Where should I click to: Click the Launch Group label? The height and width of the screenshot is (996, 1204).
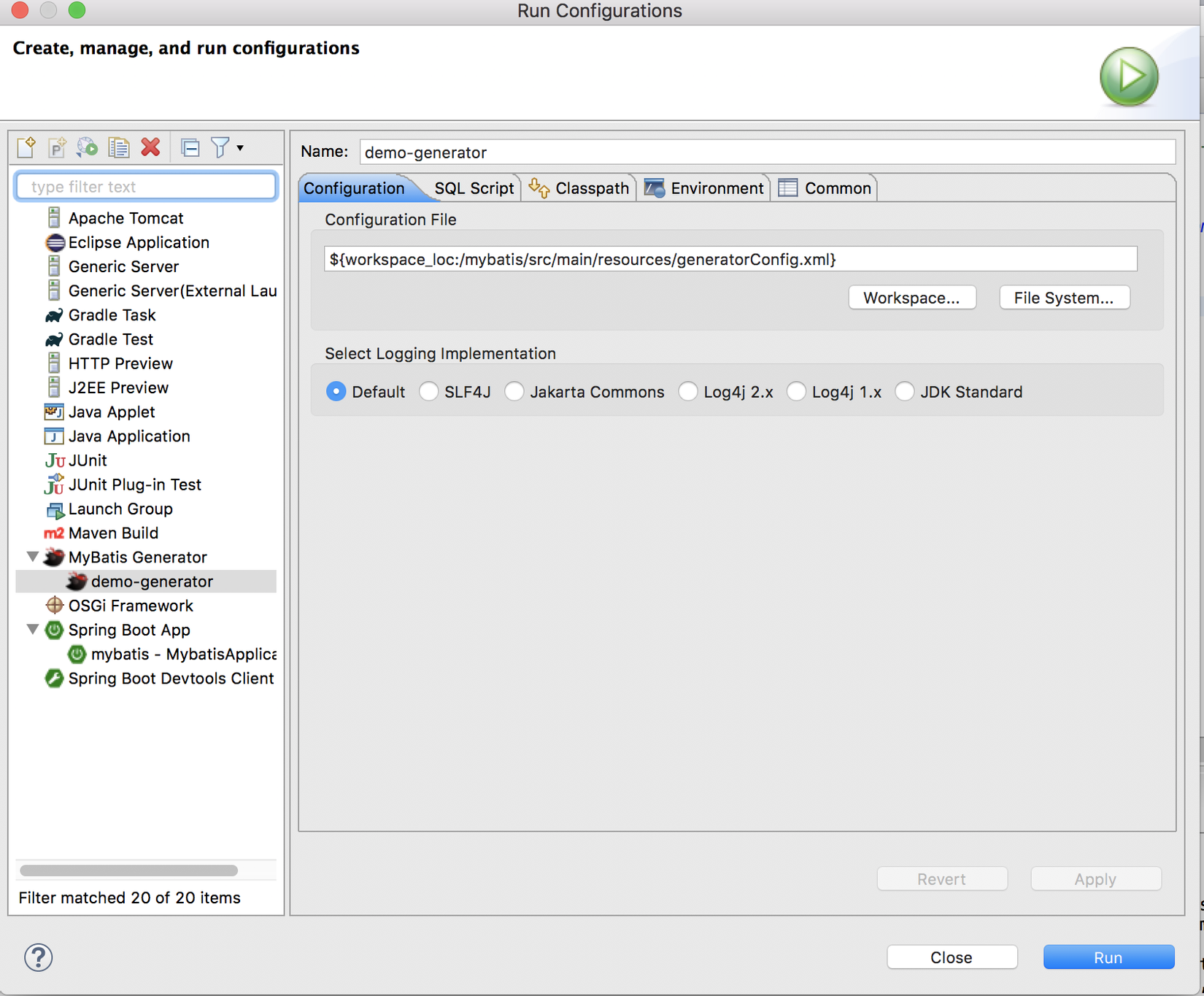120,509
